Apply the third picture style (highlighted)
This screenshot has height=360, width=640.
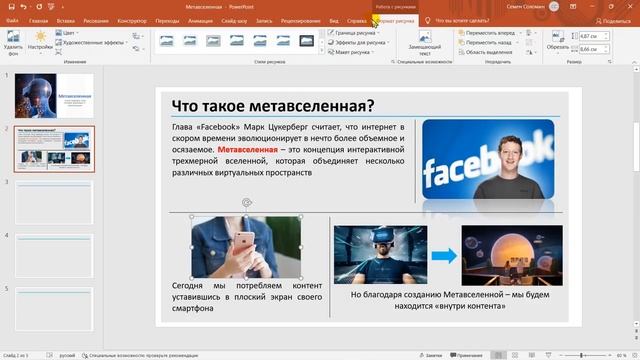(x=213, y=40)
